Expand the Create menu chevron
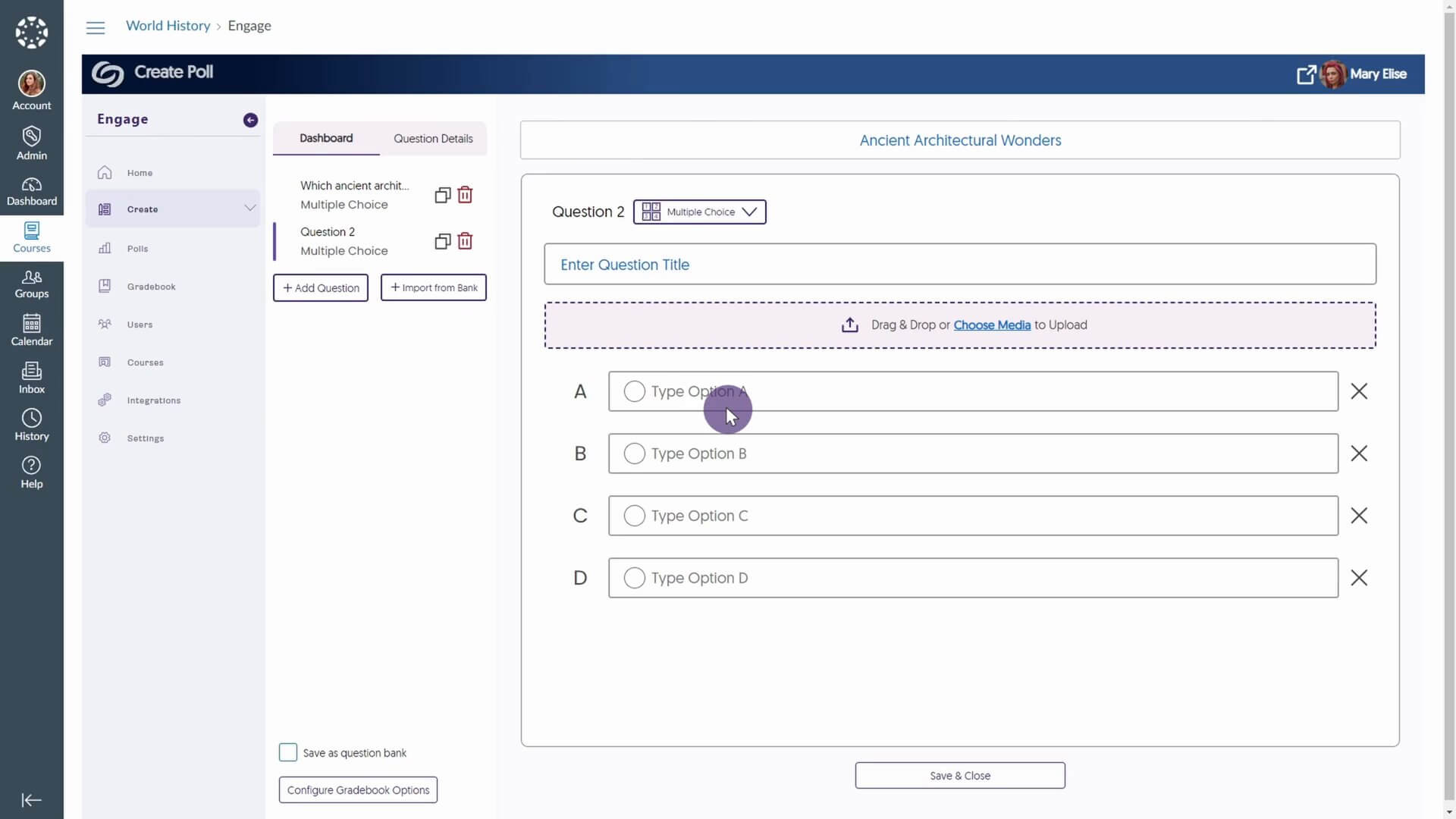Image resolution: width=1456 pixels, height=819 pixels. (x=249, y=208)
